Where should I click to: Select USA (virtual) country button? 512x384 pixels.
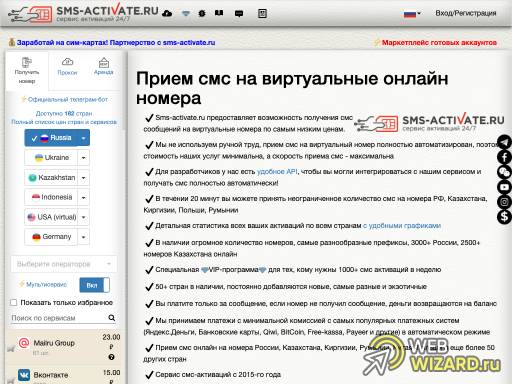tap(51, 217)
